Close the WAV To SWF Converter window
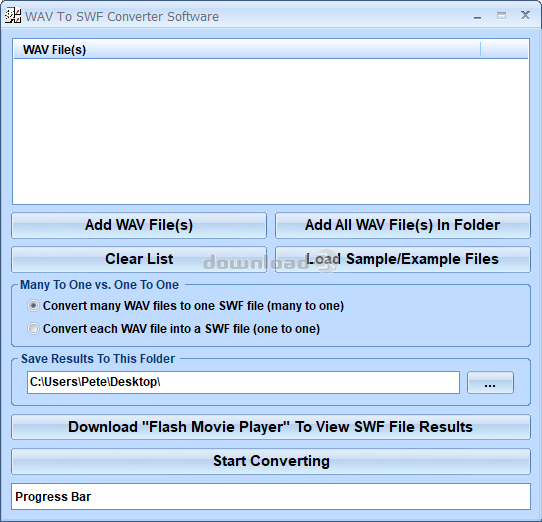This screenshot has width=542, height=522. 525,15
